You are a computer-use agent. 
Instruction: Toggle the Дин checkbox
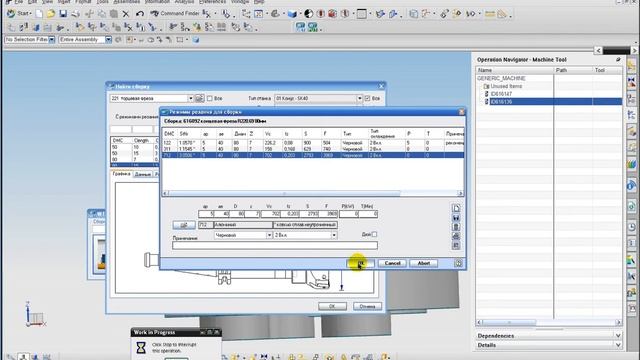[x=374, y=234]
